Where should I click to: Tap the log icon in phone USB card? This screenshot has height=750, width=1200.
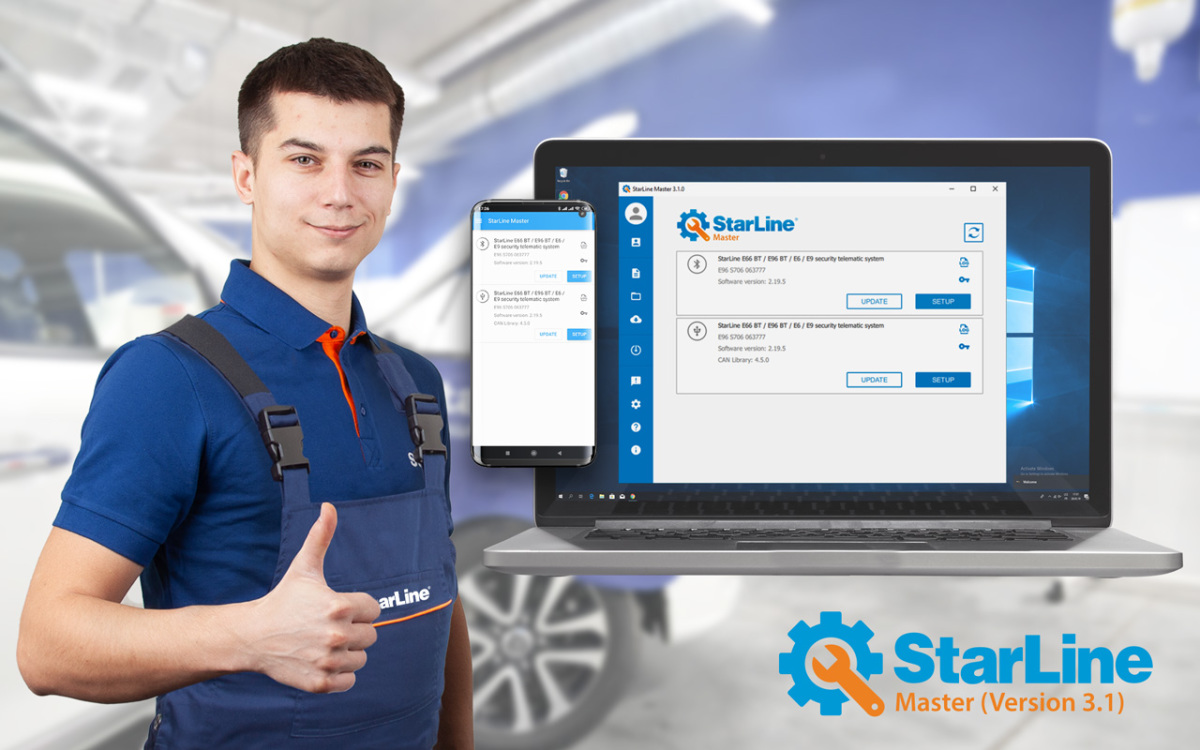pyautogui.click(x=583, y=298)
